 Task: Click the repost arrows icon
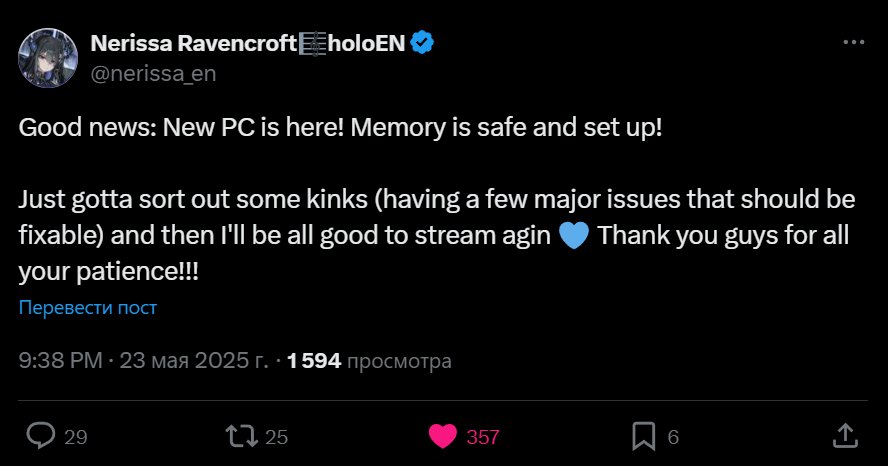click(242, 437)
